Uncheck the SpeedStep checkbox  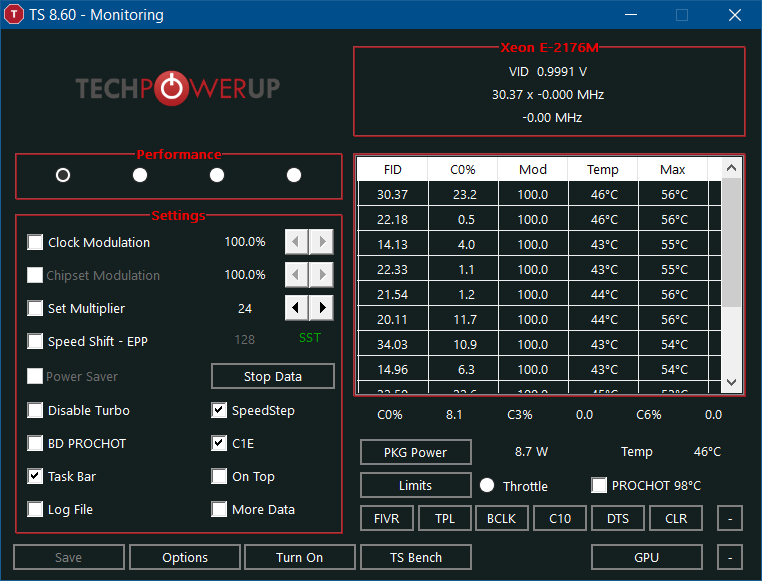(x=219, y=410)
